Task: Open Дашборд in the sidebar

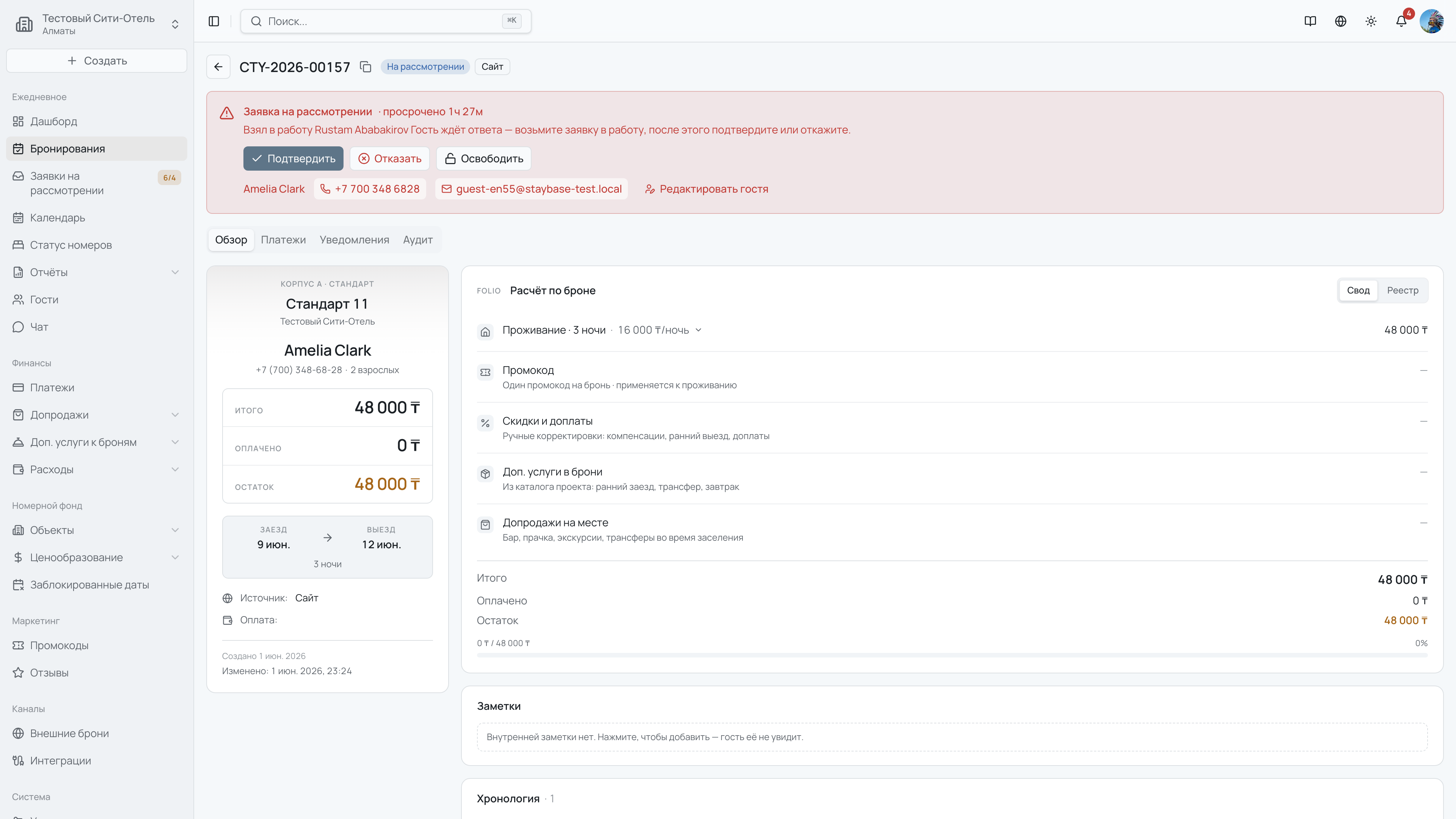Action: click(x=97, y=121)
